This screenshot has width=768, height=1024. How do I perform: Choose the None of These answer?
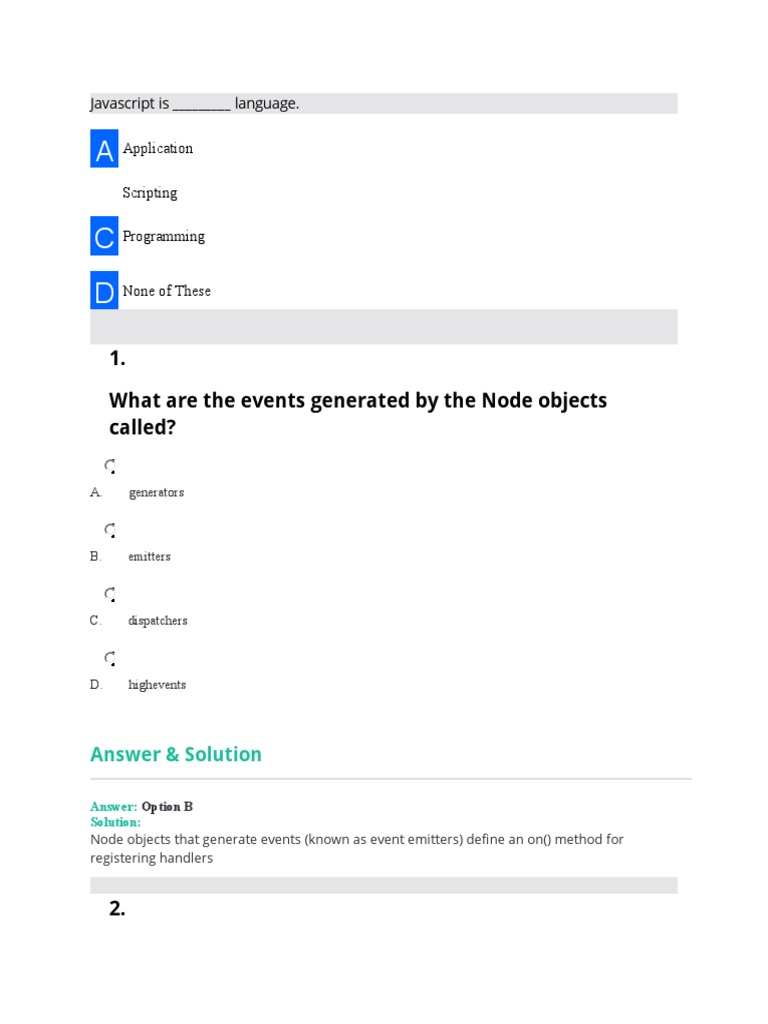pyautogui.click(x=167, y=291)
